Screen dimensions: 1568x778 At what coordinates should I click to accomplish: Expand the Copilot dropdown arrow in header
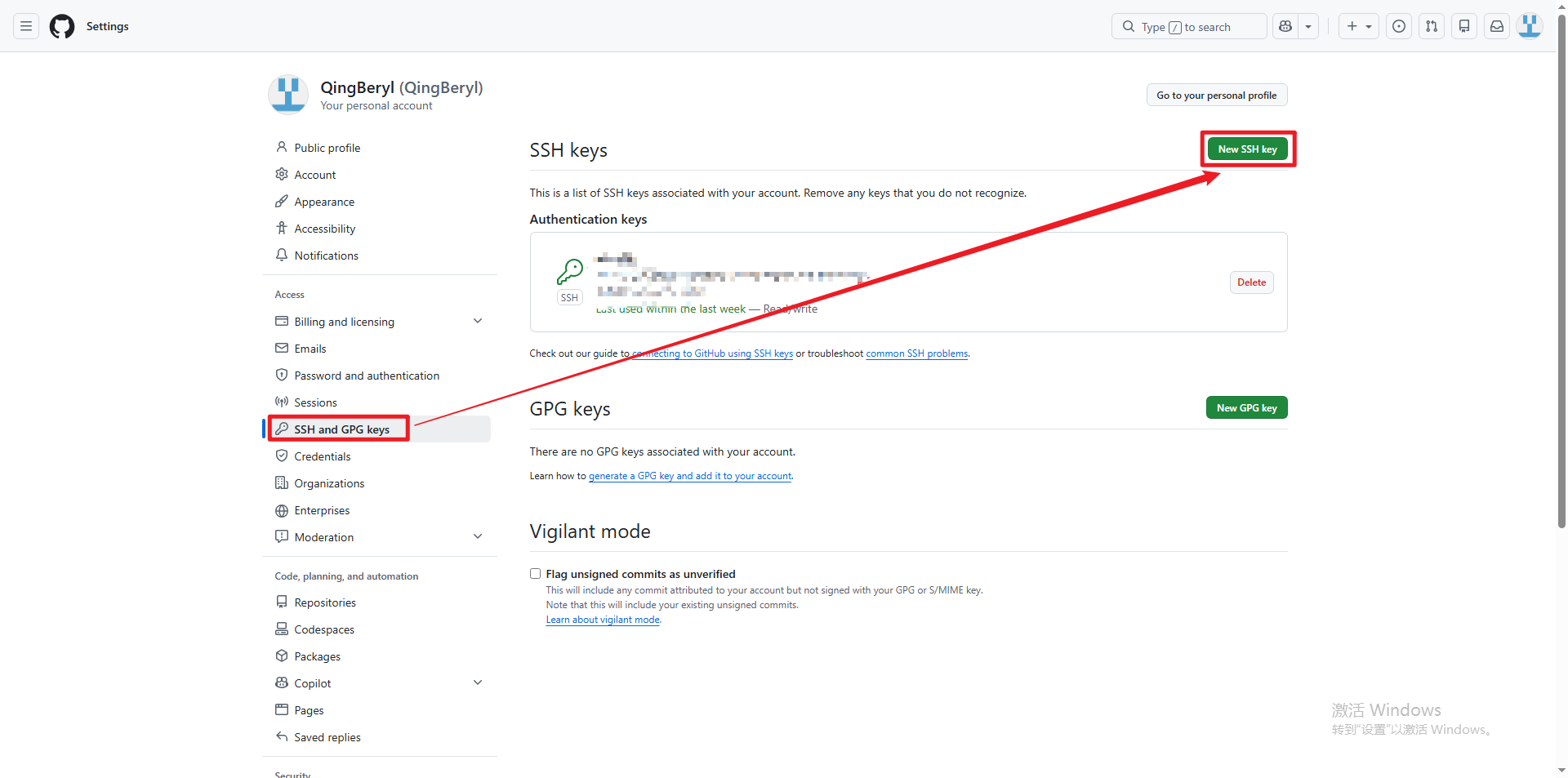tap(1308, 26)
